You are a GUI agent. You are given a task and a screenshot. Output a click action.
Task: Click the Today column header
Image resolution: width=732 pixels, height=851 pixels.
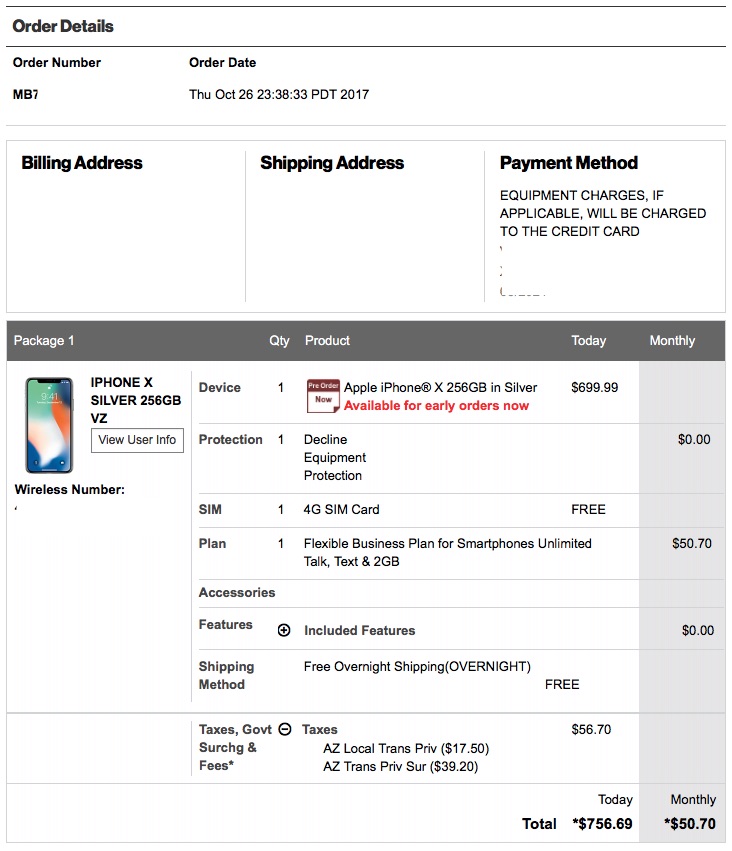[589, 340]
